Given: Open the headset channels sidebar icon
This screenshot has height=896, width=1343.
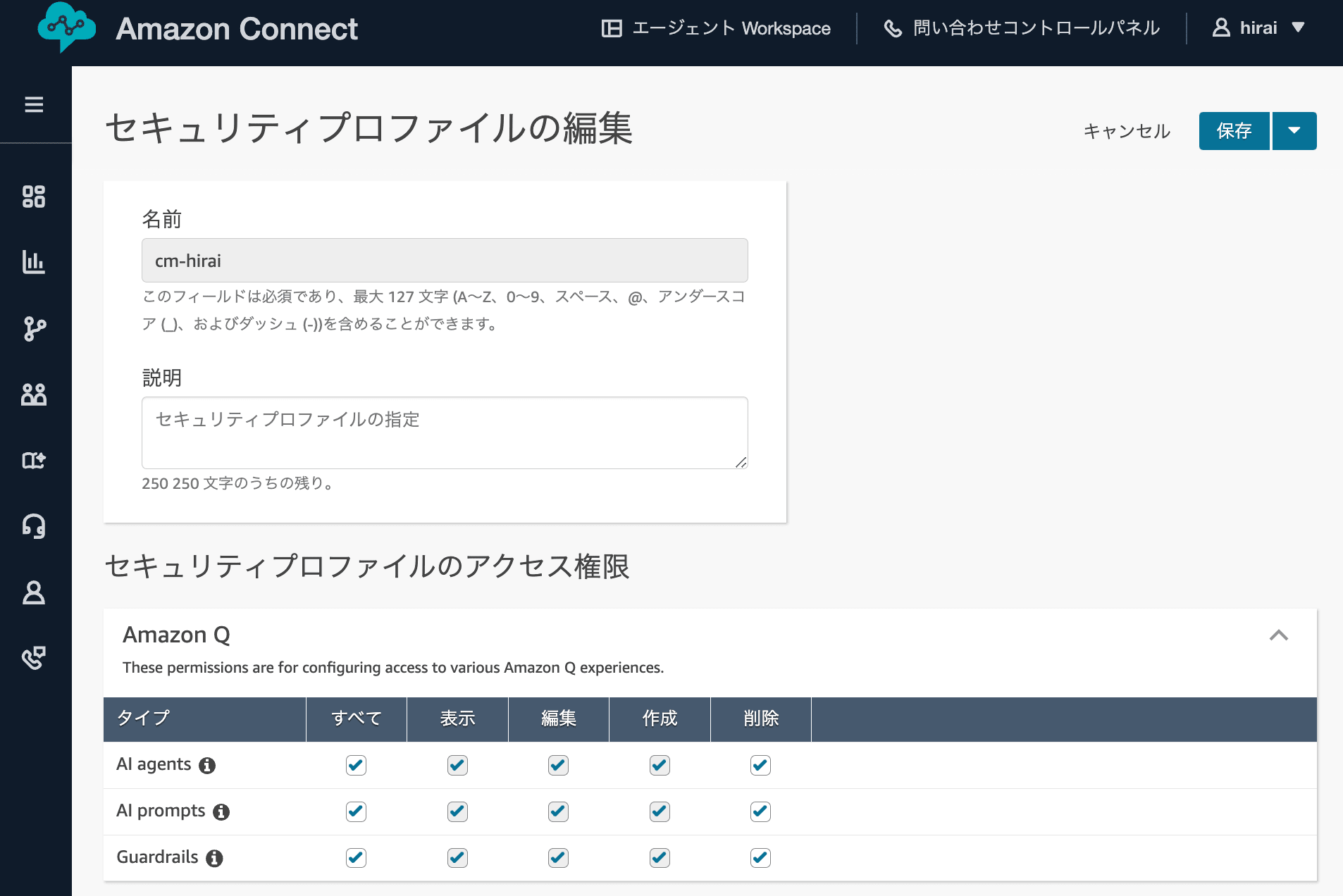Looking at the screenshot, I should click(x=34, y=526).
